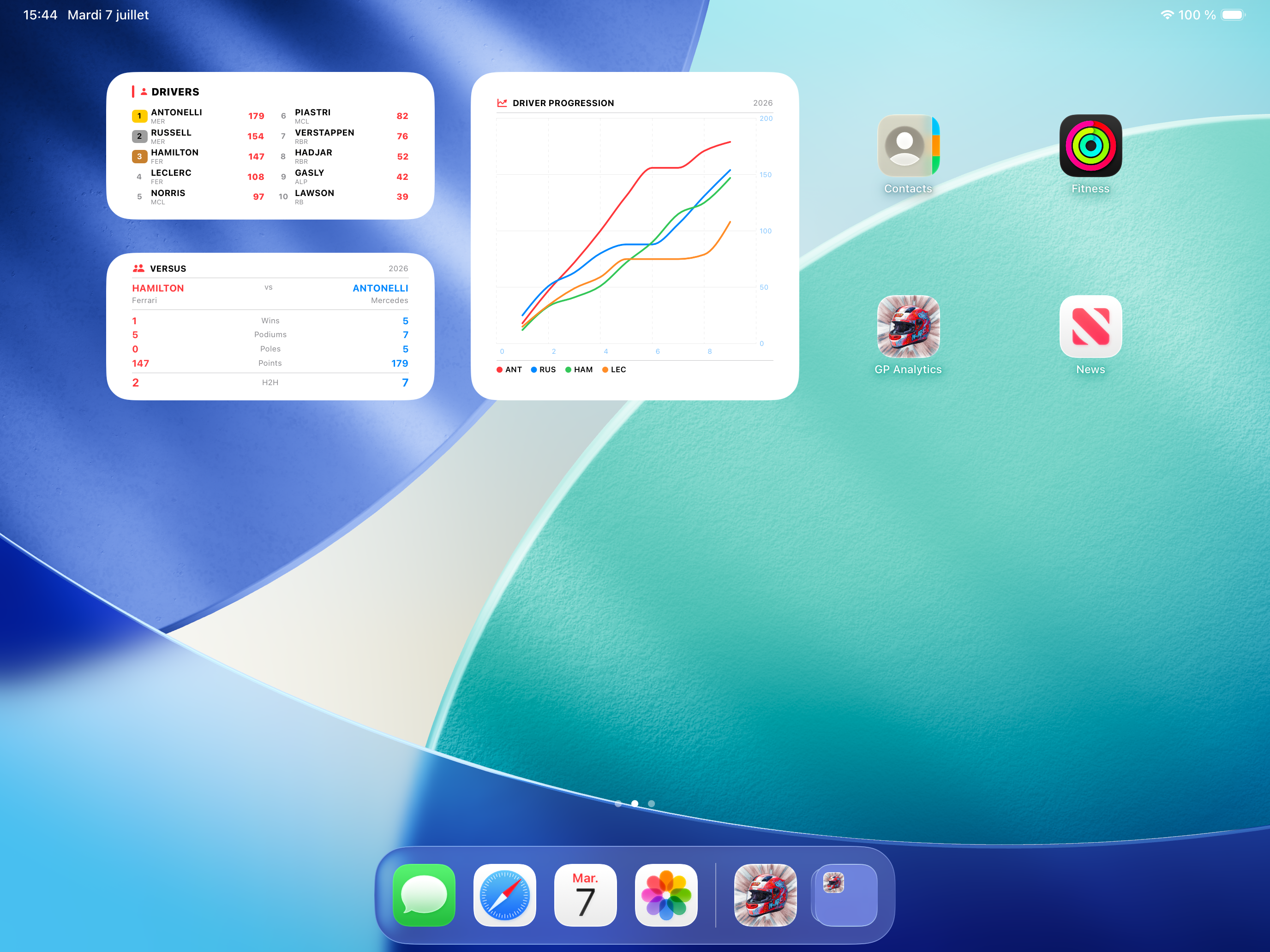This screenshot has width=1270, height=952.
Task: Tap the 2026 label in Versus widget
Action: point(398,268)
